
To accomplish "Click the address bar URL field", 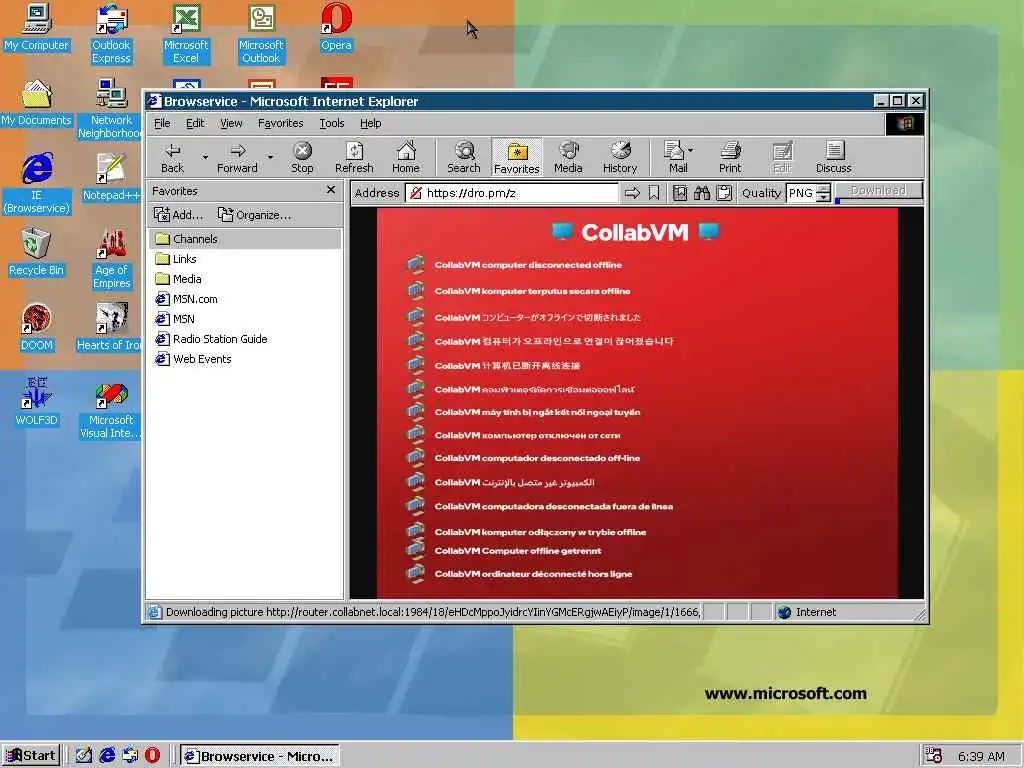I will 511,193.
